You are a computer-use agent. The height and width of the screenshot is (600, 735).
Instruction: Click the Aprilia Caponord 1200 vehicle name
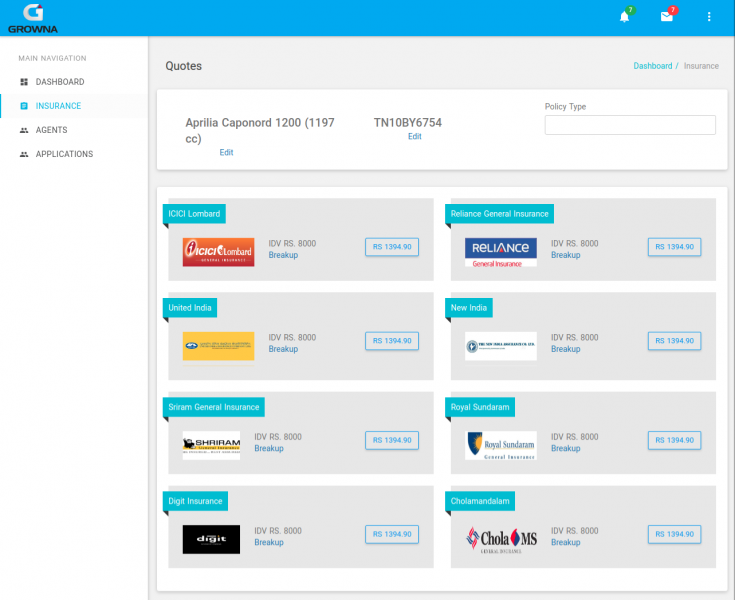coord(260,130)
